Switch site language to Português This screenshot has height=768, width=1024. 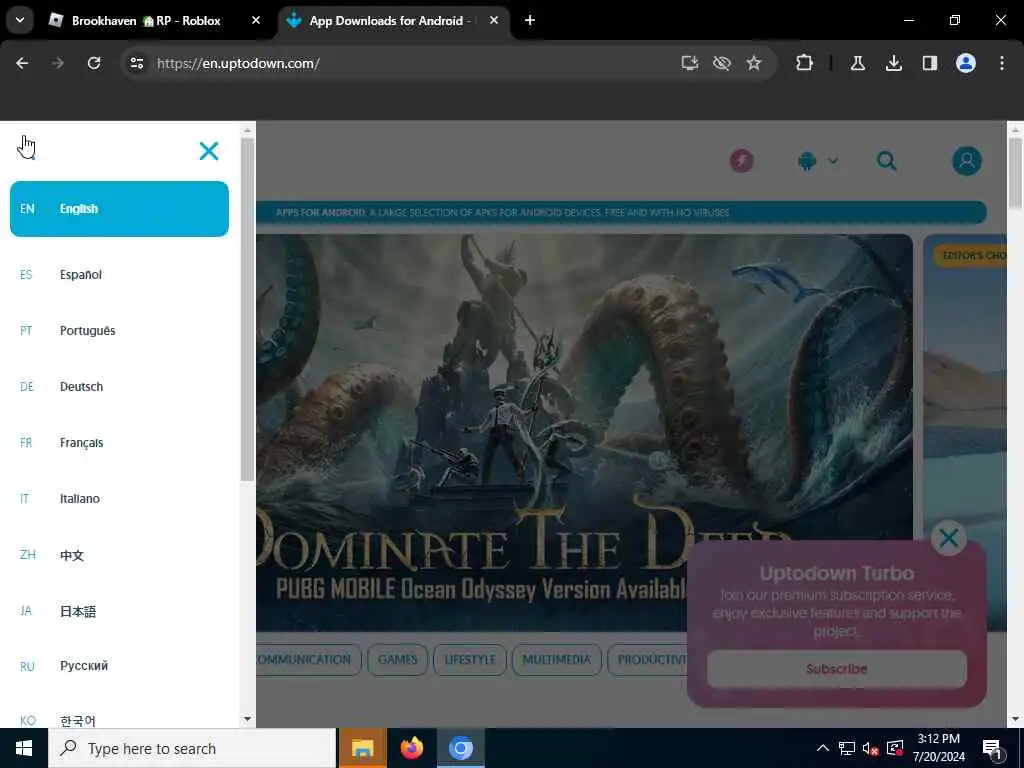pyautogui.click(x=120, y=330)
